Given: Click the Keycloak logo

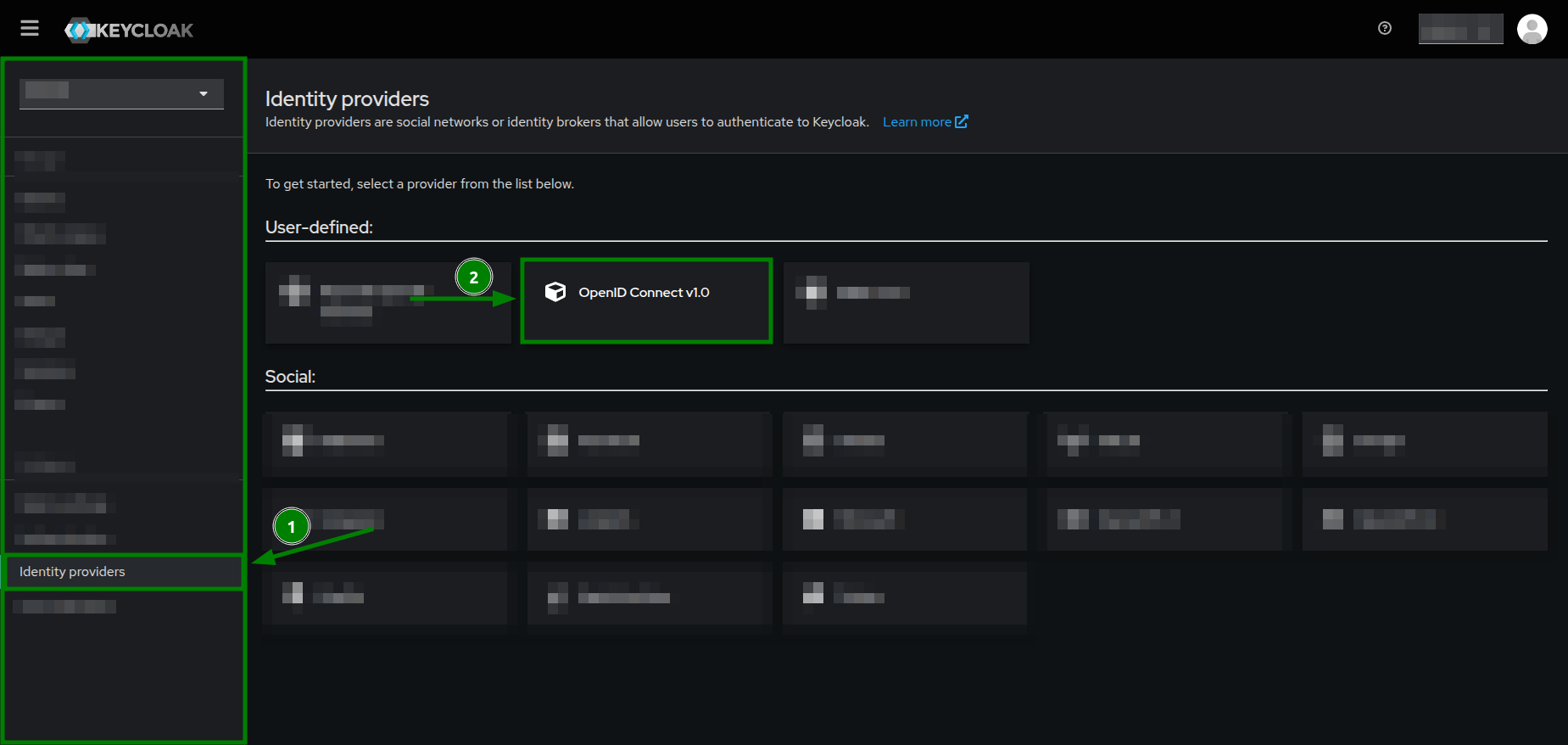Looking at the screenshot, I should tap(129, 31).
